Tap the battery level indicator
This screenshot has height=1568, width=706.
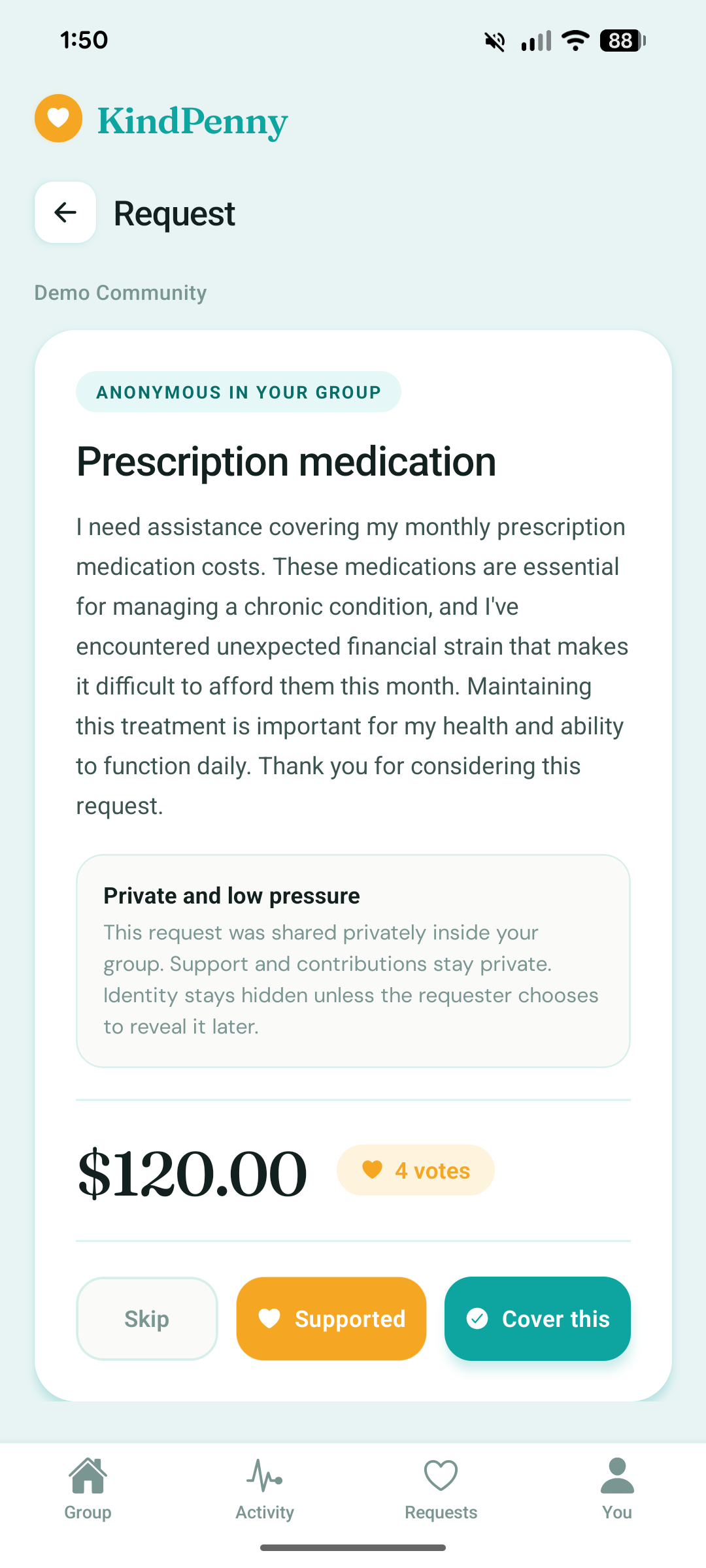pos(622,41)
